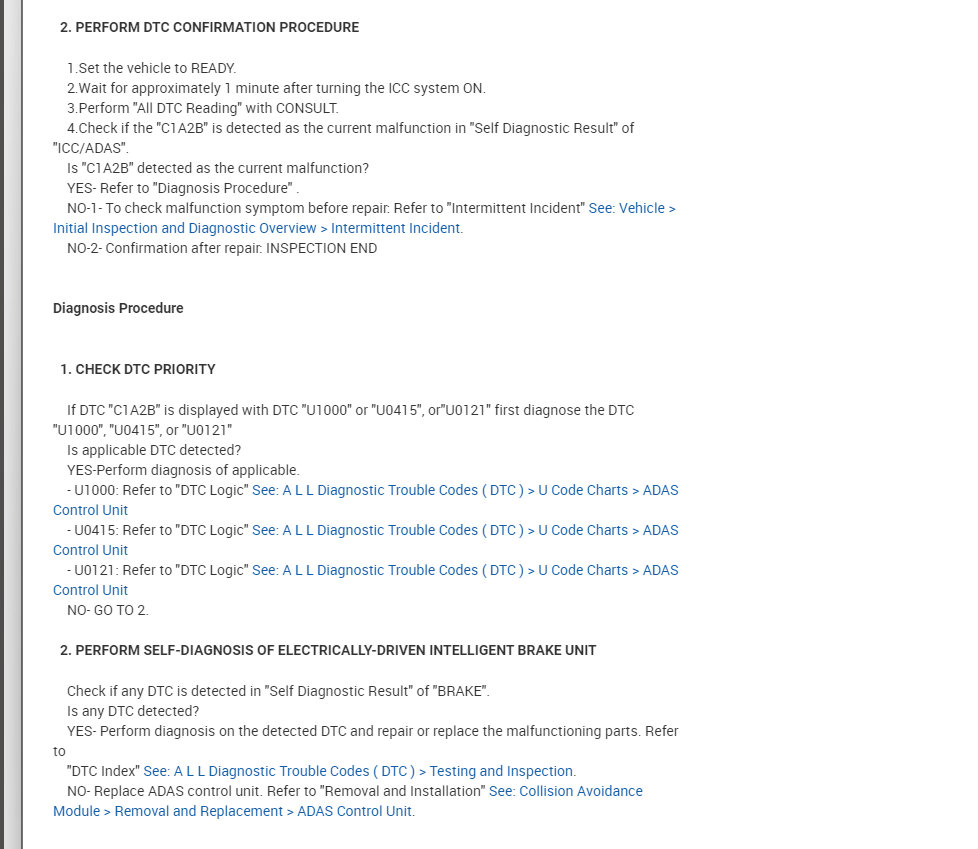Click the "INSPECTION END" confirmation line
The image size is (978, 849).
tap(222, 248)
